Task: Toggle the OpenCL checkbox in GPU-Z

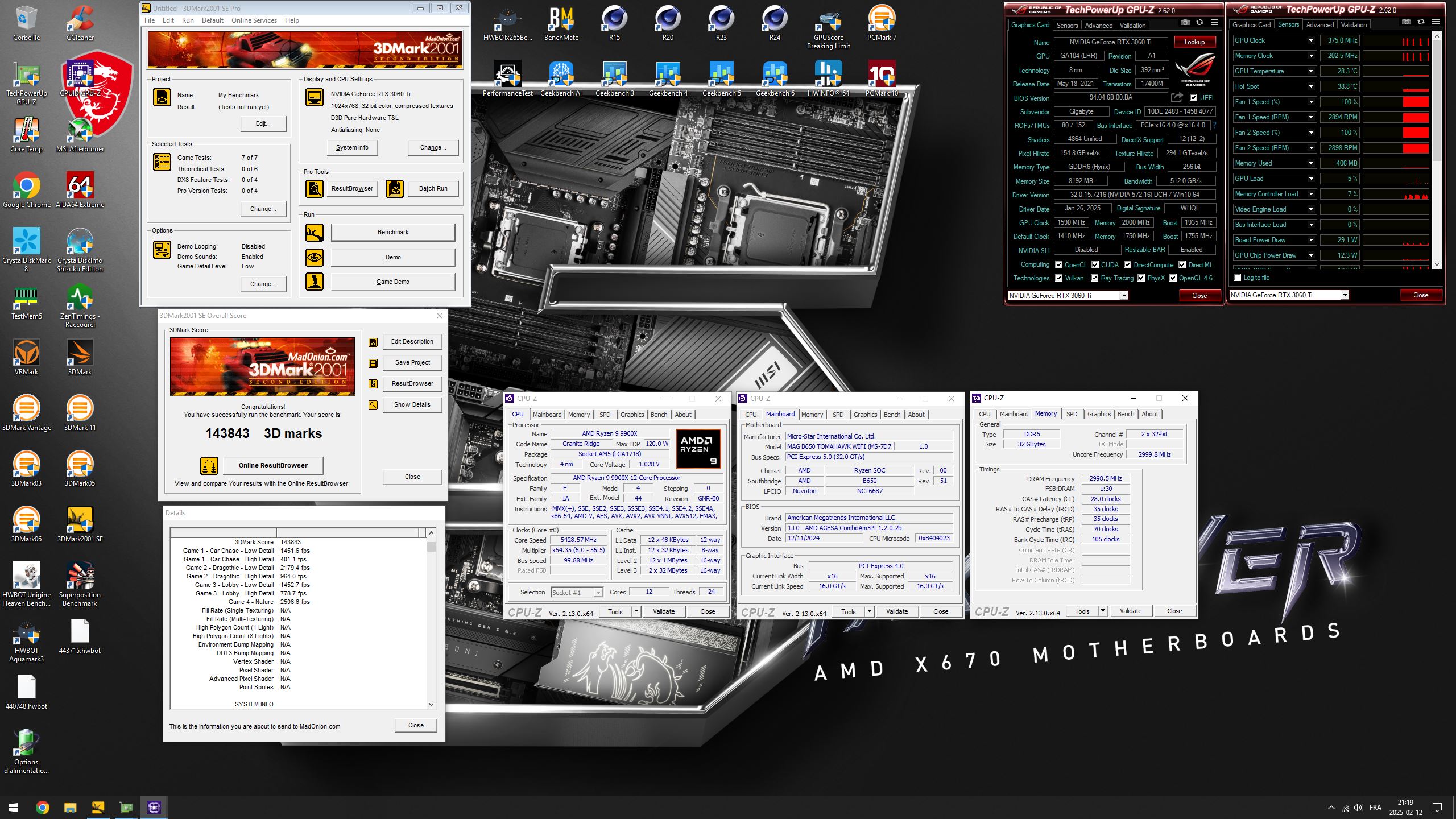Action: tap(1058, 265)
